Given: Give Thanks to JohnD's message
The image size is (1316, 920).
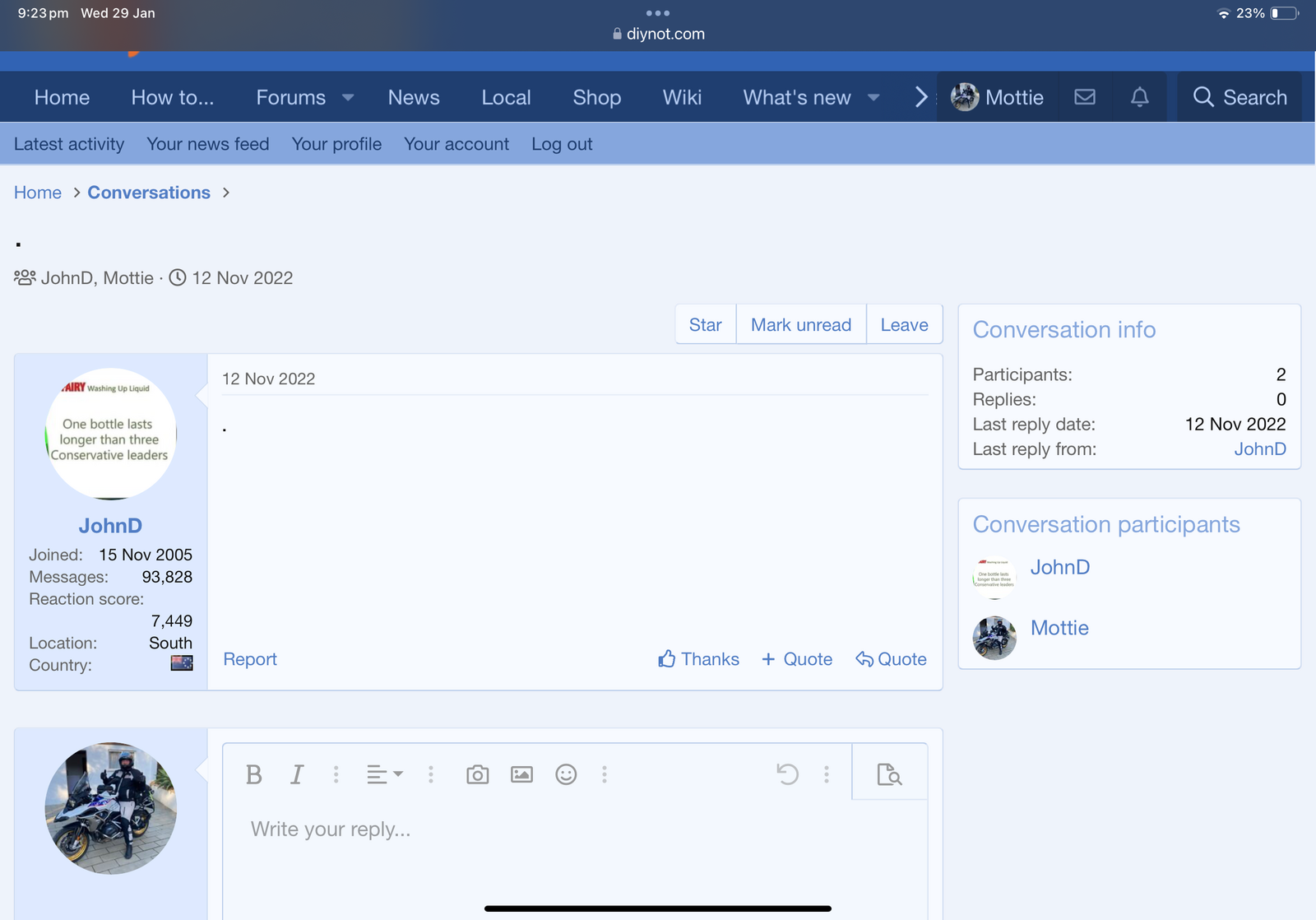Looking at the screenshot, I should click(x=698, y=659).
